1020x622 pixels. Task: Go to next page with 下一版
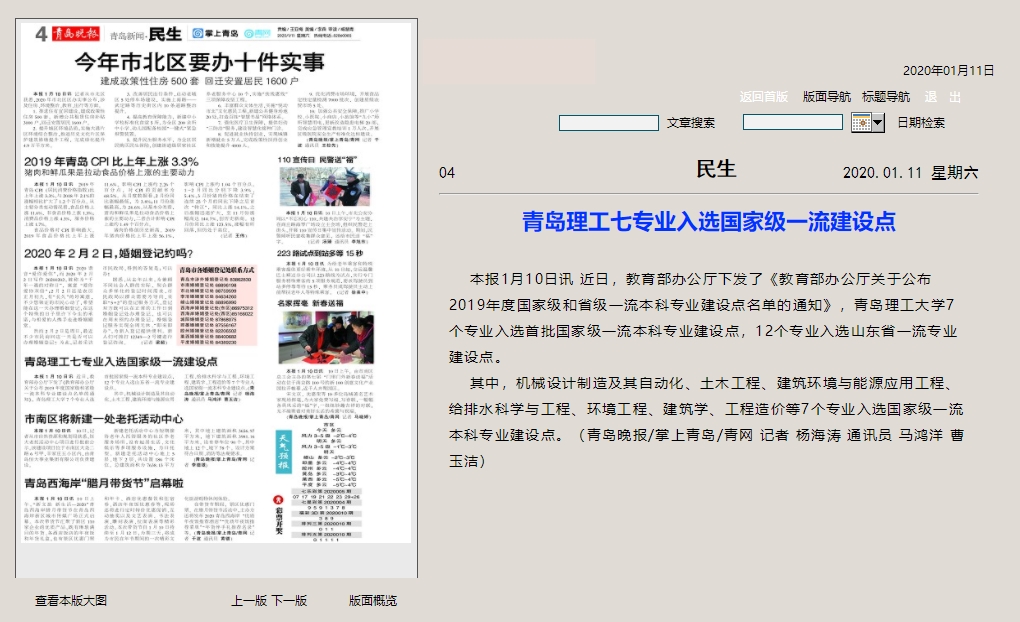(289, 601)
